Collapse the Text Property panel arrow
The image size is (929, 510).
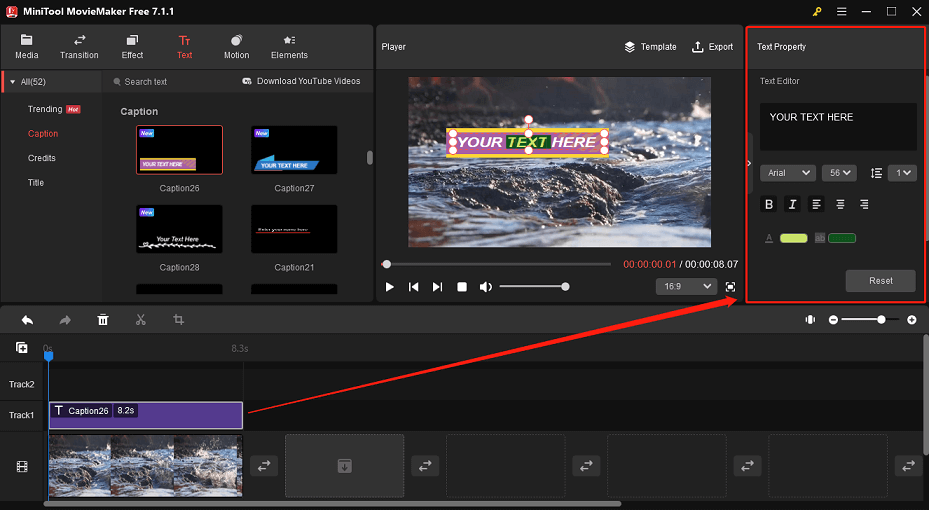coord(749,163)
